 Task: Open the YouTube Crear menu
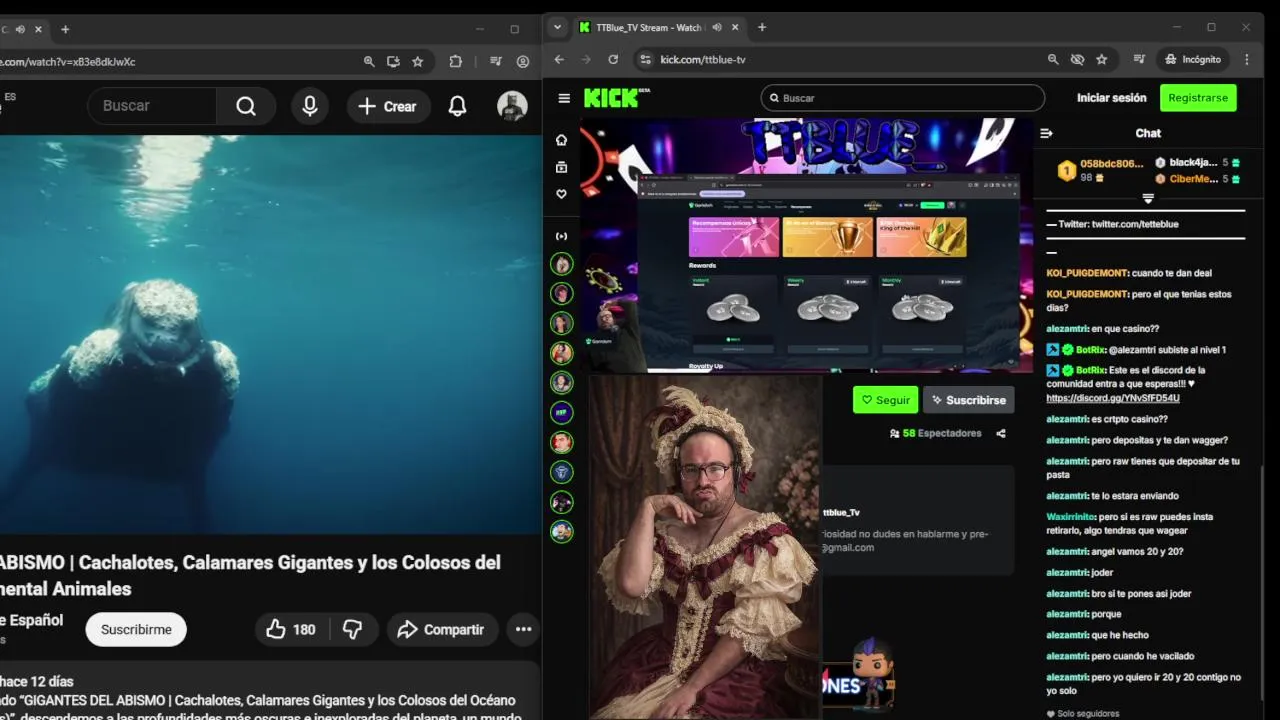point(388,106)
